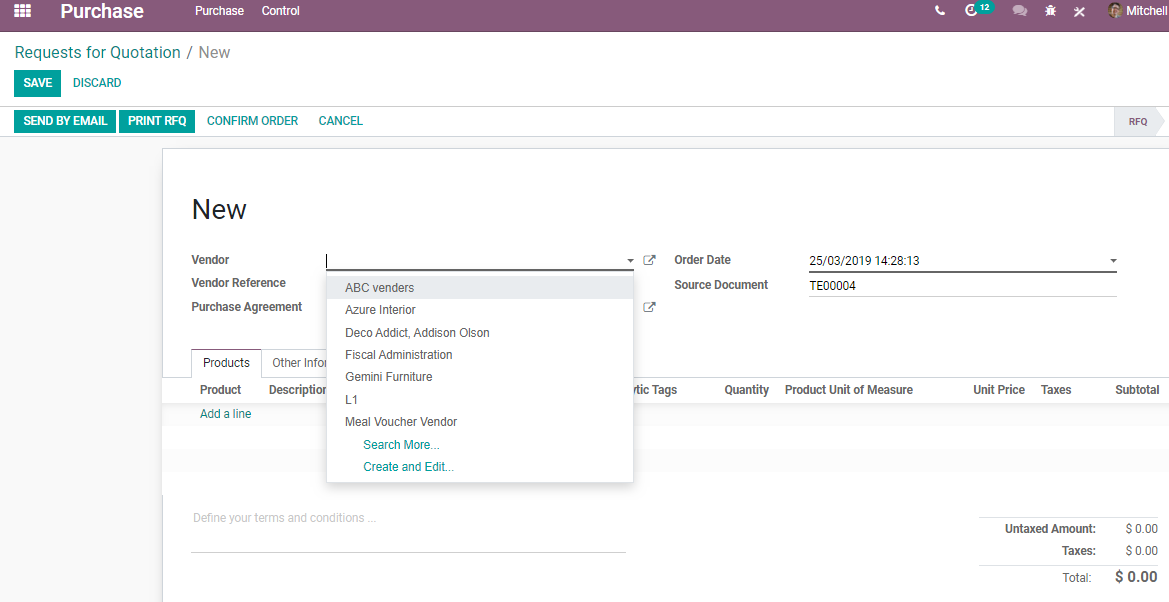The height and width of the screenshot is (602, 1169).
Task: Open the Control menu
Action: coord(280,11)
